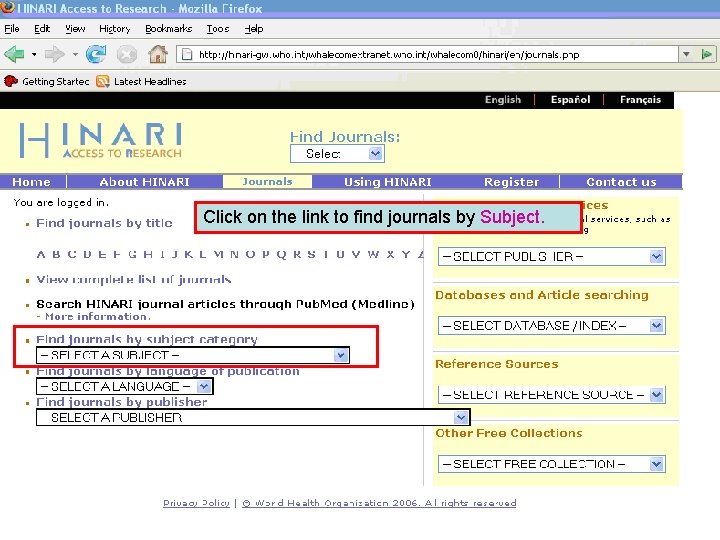Switch language to Français

tap(640, 100)
